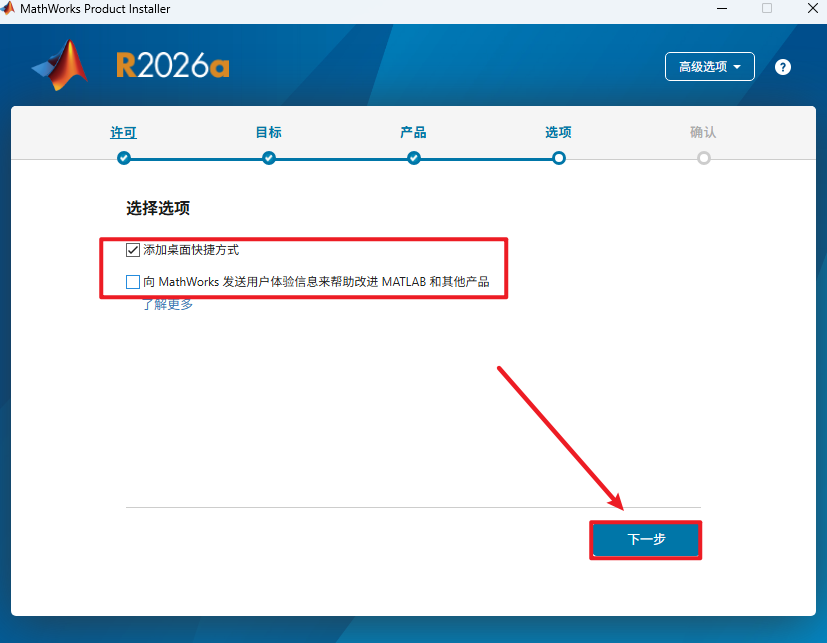Click the 下一步 button
This screenshot has height=643, width=827.
tap(646, 540)
